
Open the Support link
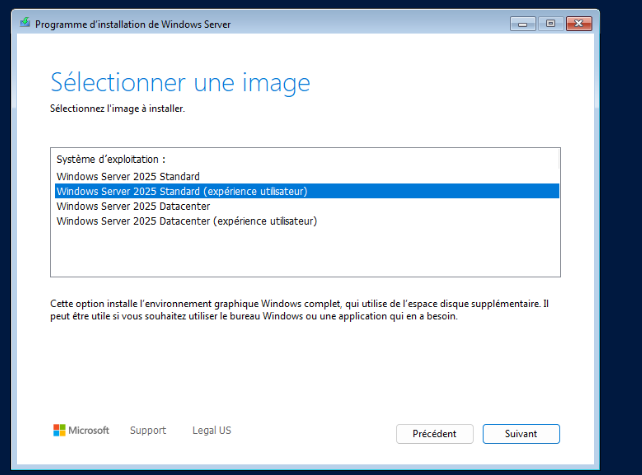(x=148, y=431)
